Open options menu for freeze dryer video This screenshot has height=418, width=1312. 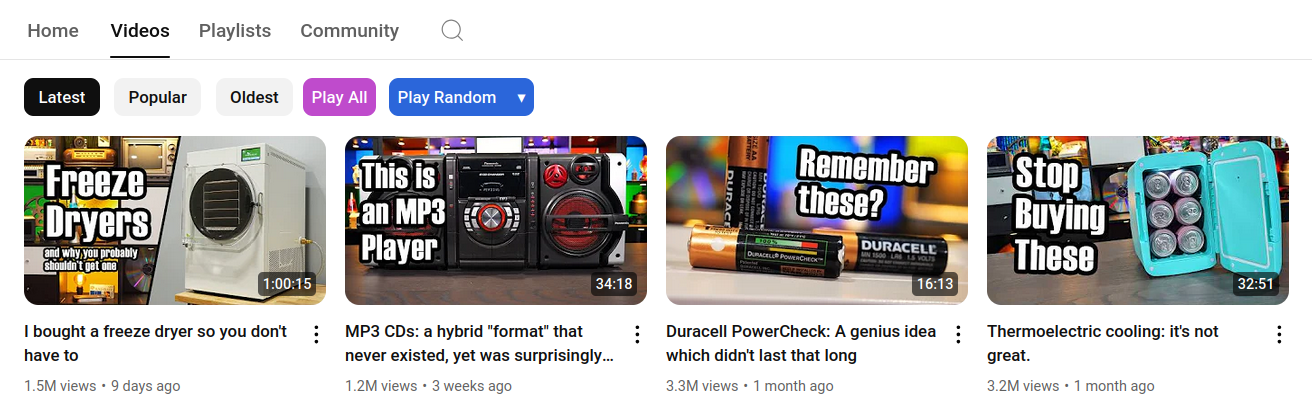316,334
